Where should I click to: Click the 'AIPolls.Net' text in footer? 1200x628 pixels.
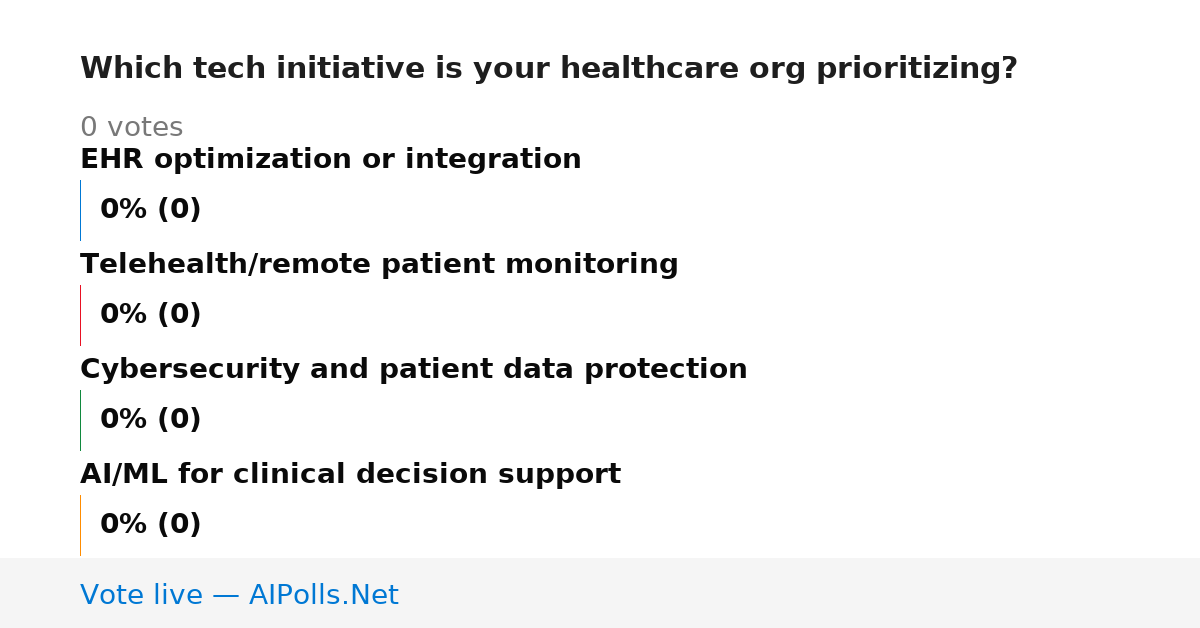(323, 595)
